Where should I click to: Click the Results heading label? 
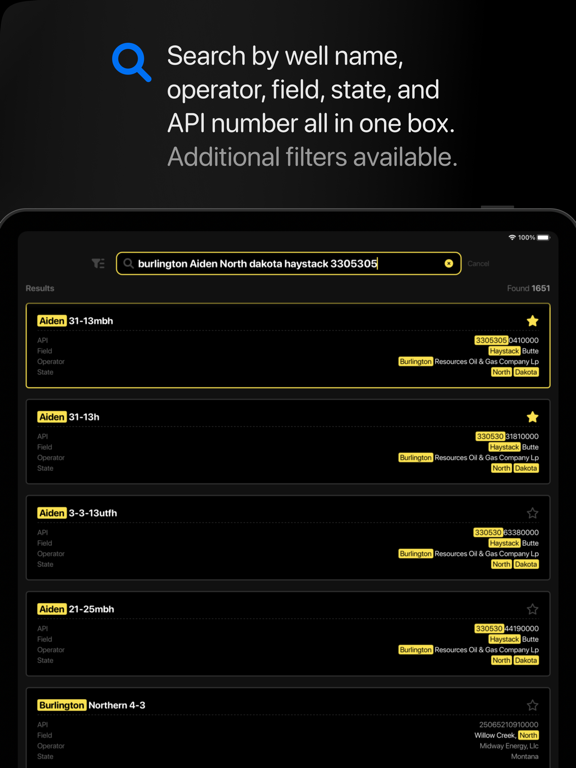click(x=40, y=288)
